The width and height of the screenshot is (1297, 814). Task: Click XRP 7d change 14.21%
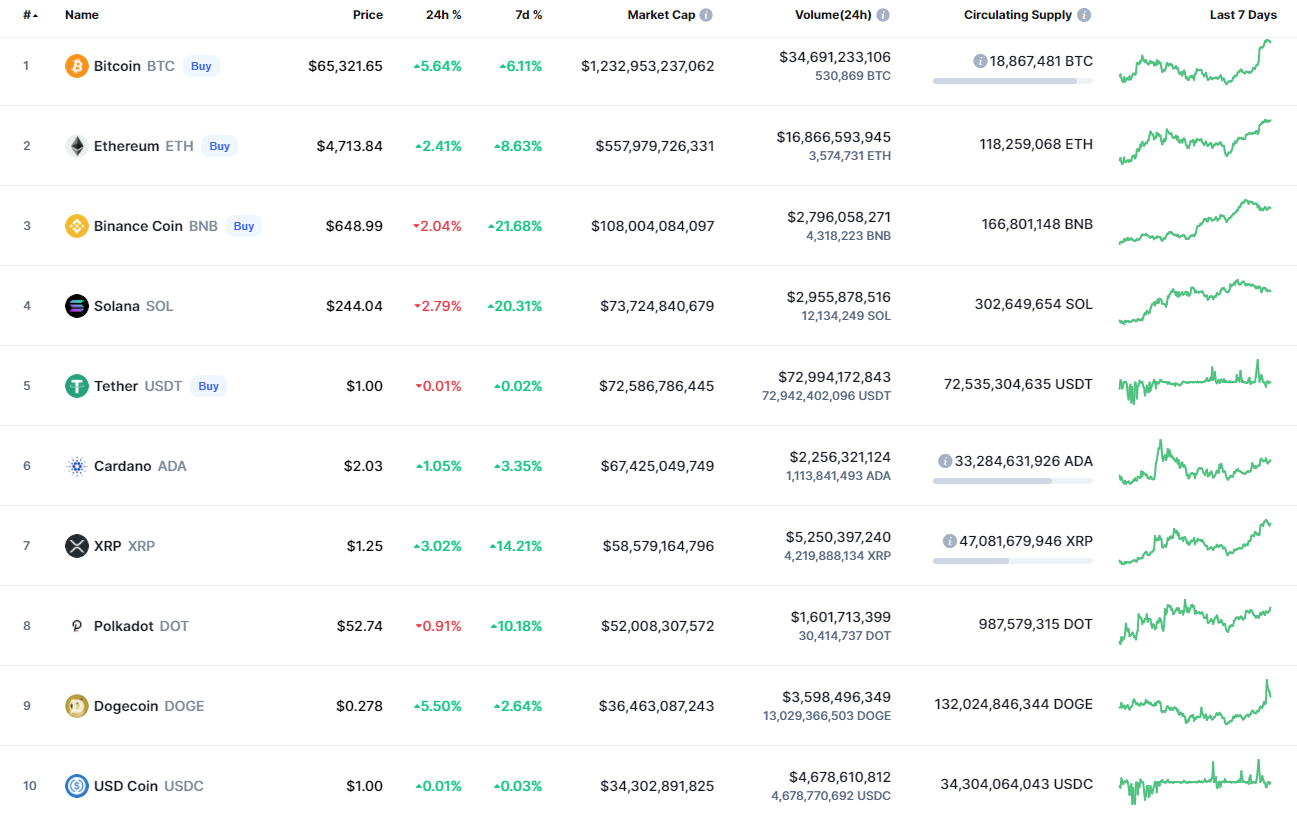point(515,546)
